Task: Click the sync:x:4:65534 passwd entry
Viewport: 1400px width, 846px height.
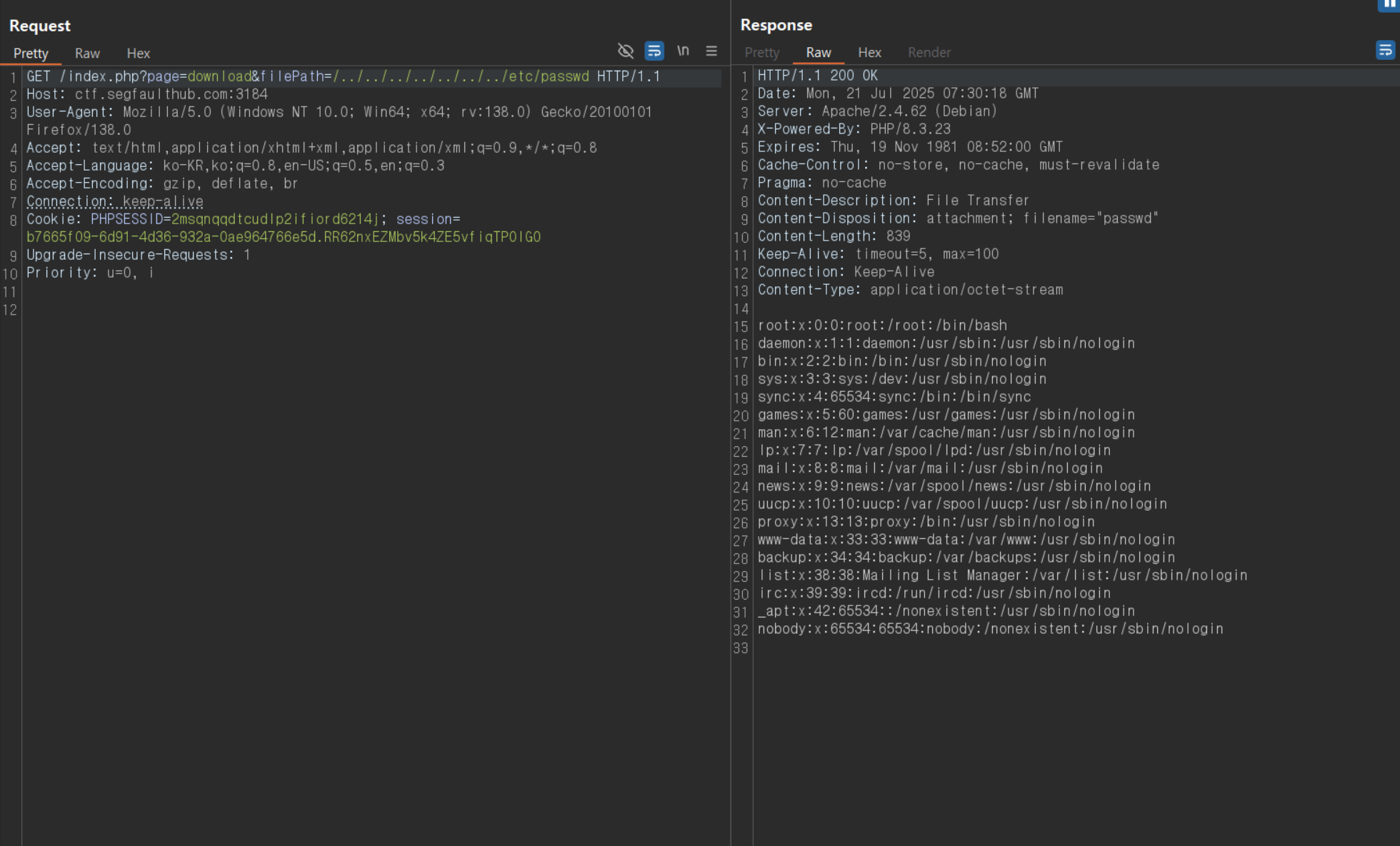Action: (894, 397)
